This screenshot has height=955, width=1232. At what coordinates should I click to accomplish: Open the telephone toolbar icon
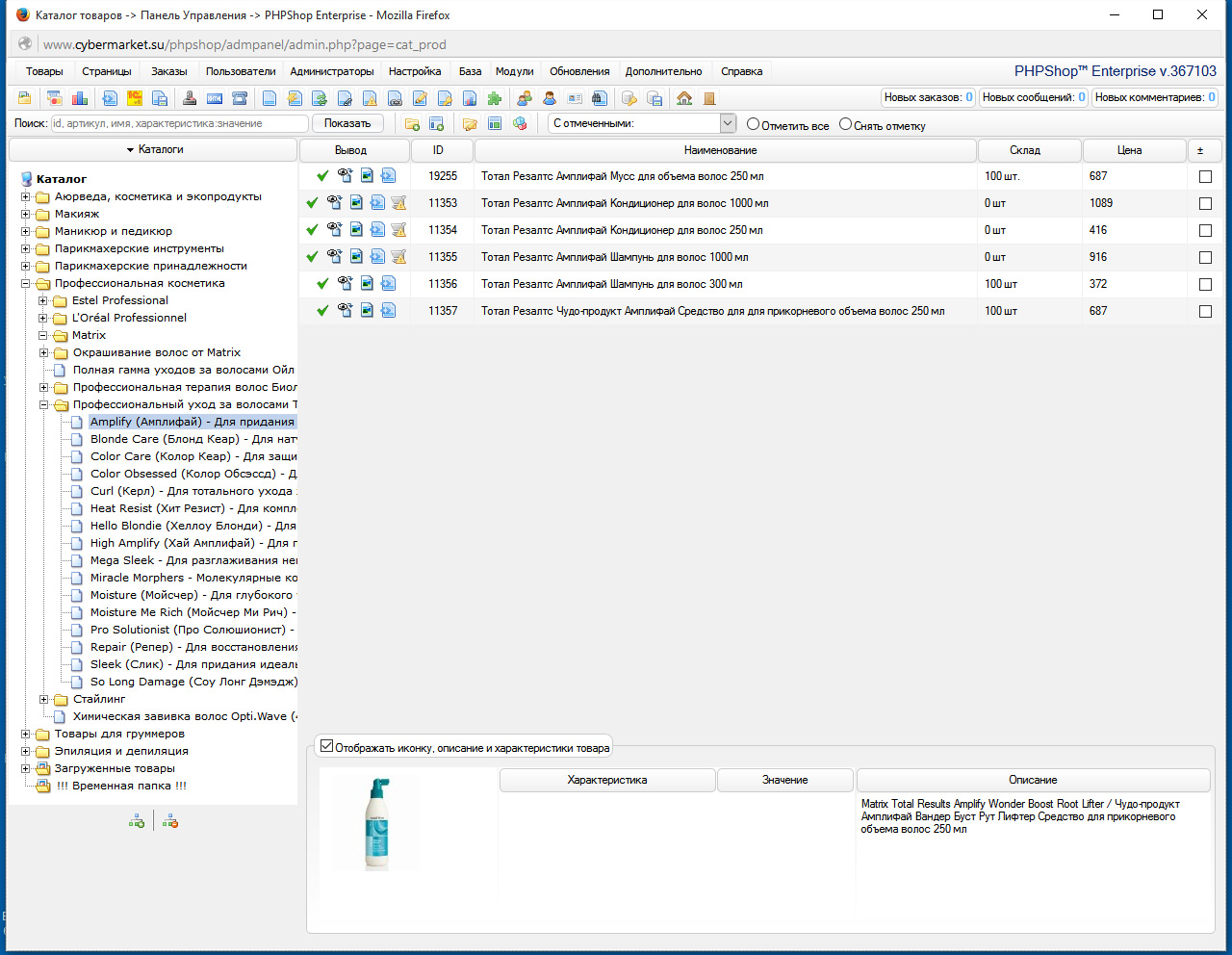[240, 98]
